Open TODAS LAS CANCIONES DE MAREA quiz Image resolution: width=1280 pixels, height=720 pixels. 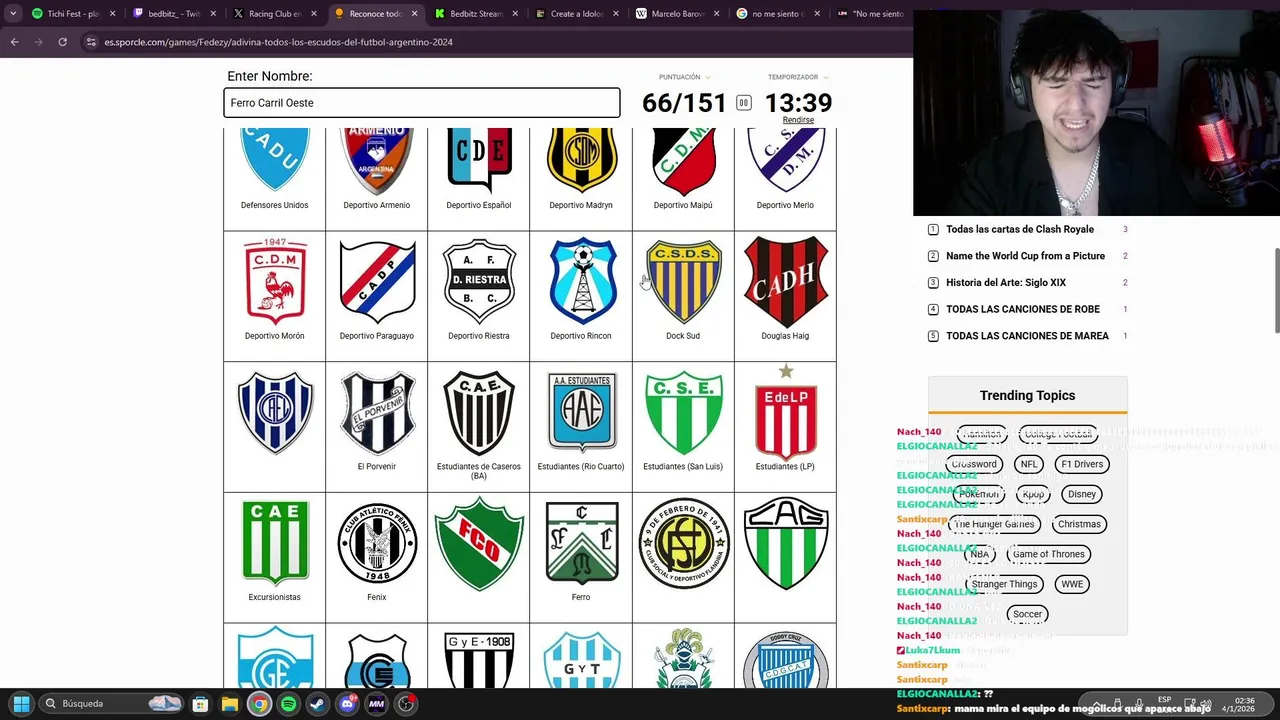[x=1027, y=336]
